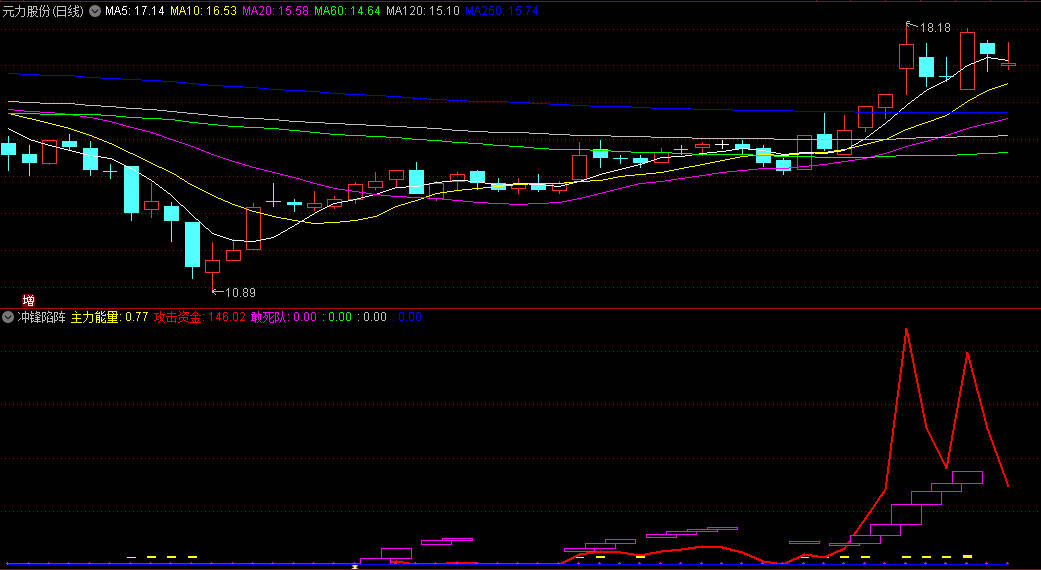Click the small marker on the indicator baseline
This screenshot has height=570, width=1041.
355,566
